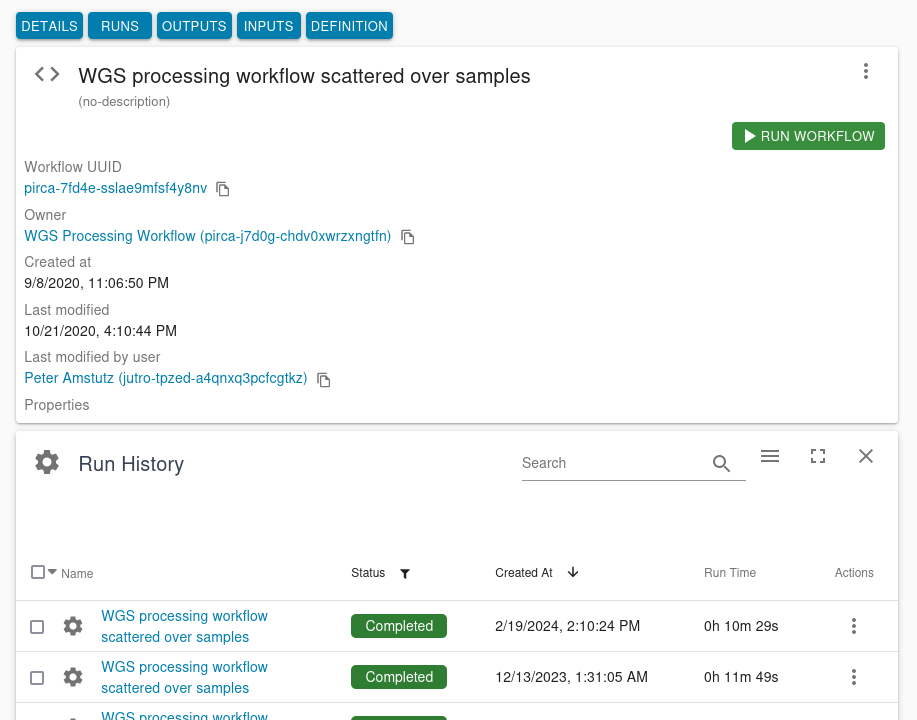Image resolution: width=917 pixels, height=720 pixels.
Task: Click the Run History search magnifier icon
Action: 721,463
